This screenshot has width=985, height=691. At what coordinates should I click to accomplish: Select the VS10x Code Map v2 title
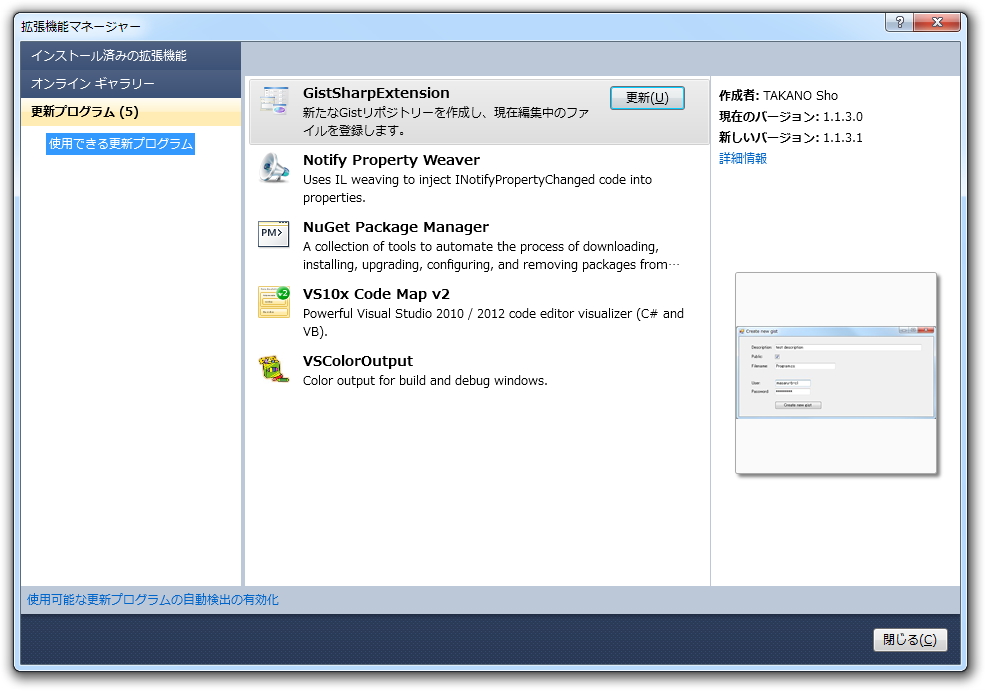point(376,294)
